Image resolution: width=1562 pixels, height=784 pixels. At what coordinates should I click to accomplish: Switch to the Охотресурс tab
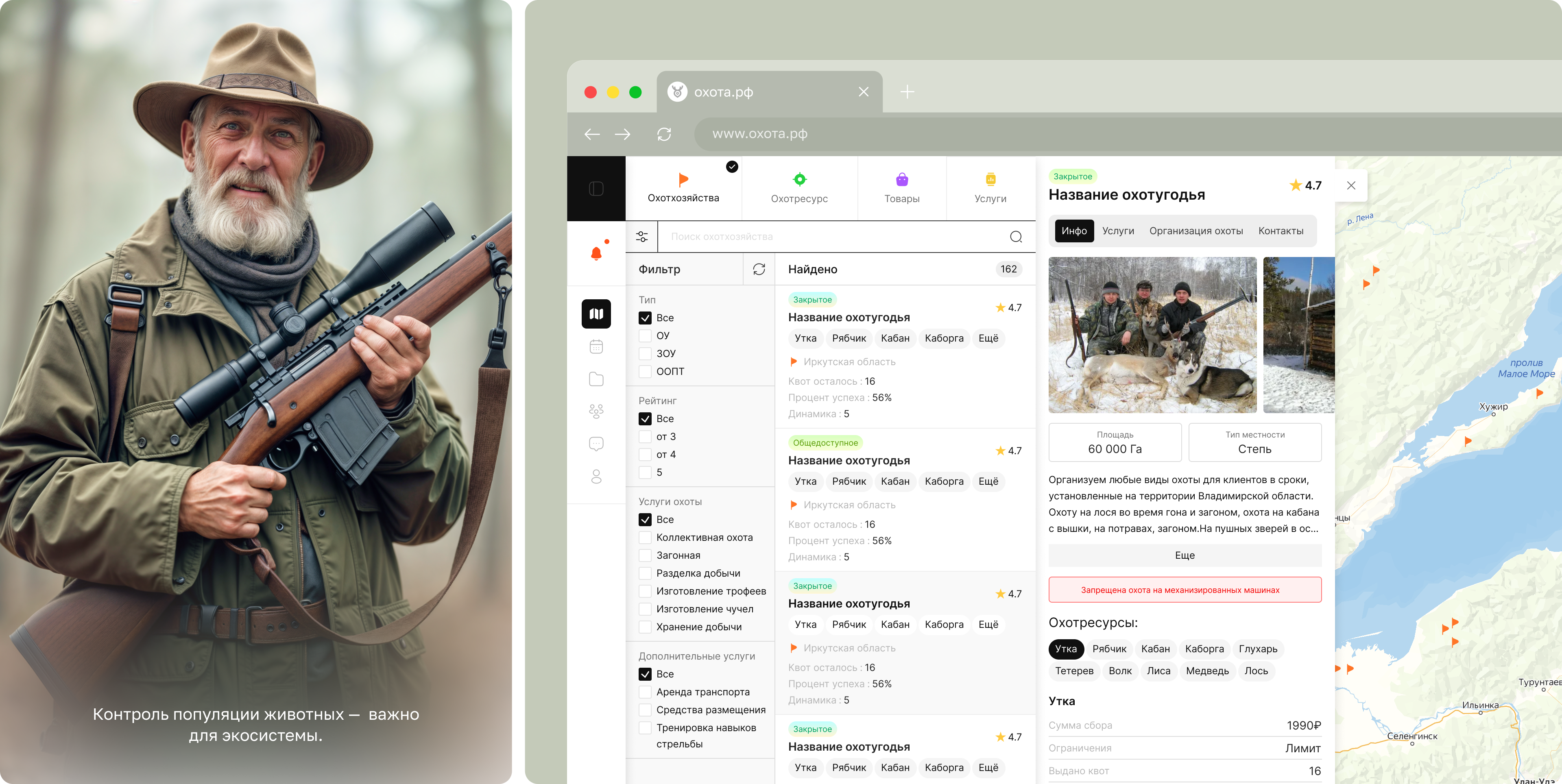point(799,189)
